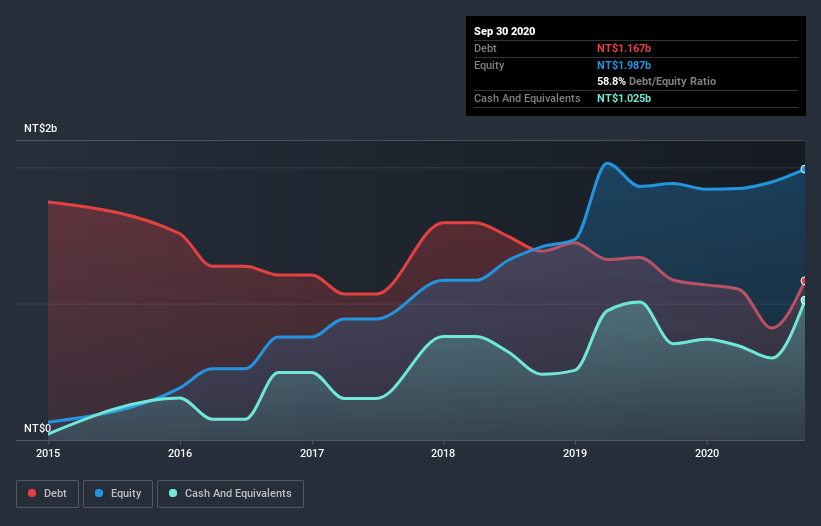Click the Equity row label in the tooltip
The height and width of the screenshot is (526, 821).
pyautogui.click(x=489, y=65)
